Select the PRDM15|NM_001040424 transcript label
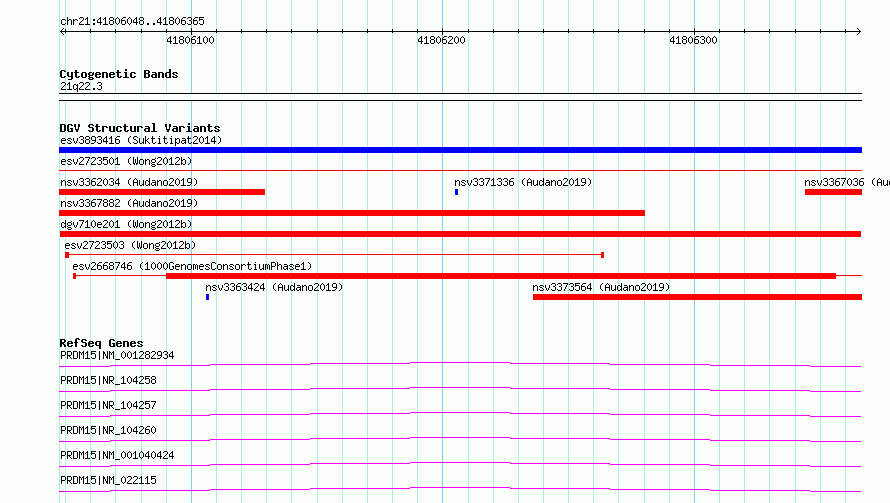This screenshot has width=890, height=503. coord(117,455)
